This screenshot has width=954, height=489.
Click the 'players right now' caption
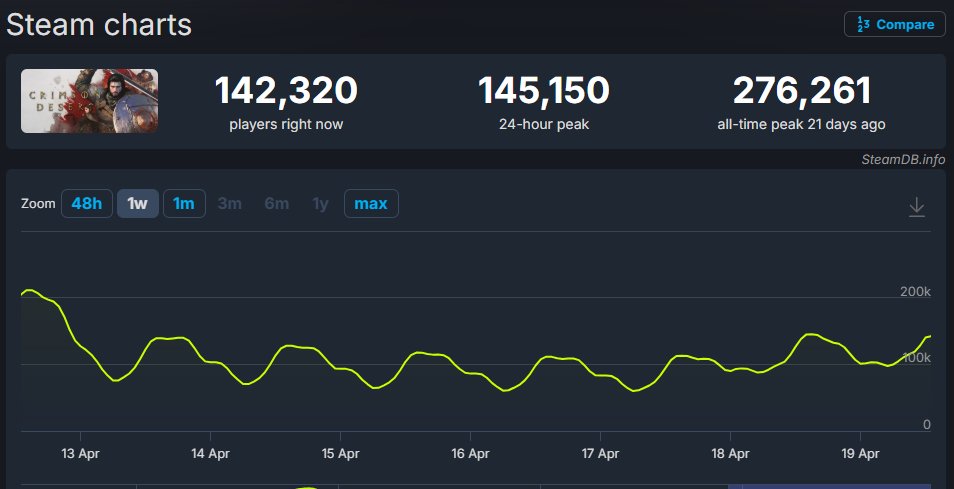point(286,125)
